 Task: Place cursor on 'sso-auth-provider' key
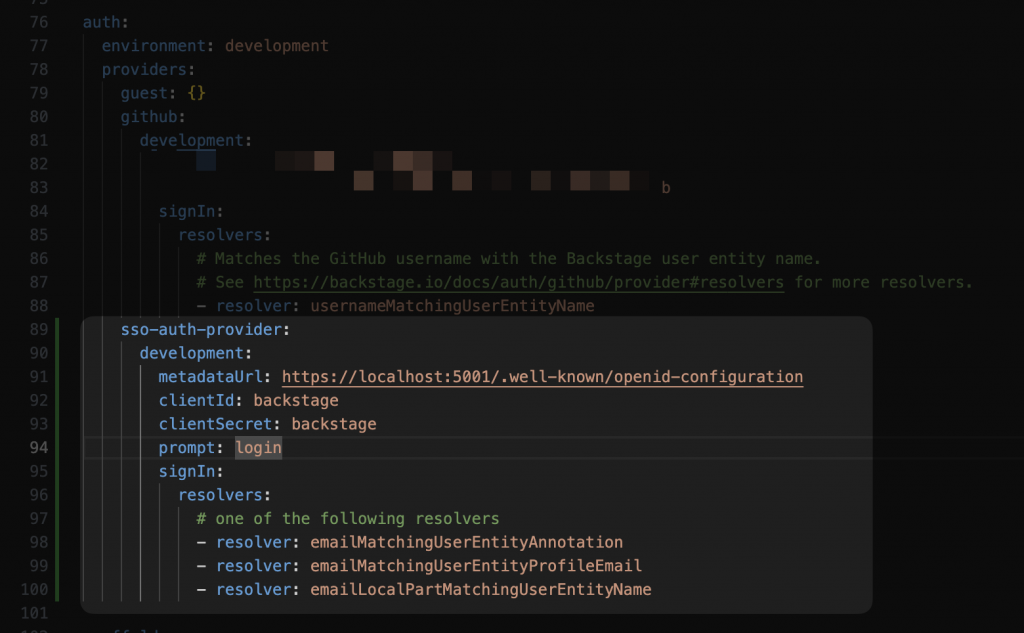point(202,329)
